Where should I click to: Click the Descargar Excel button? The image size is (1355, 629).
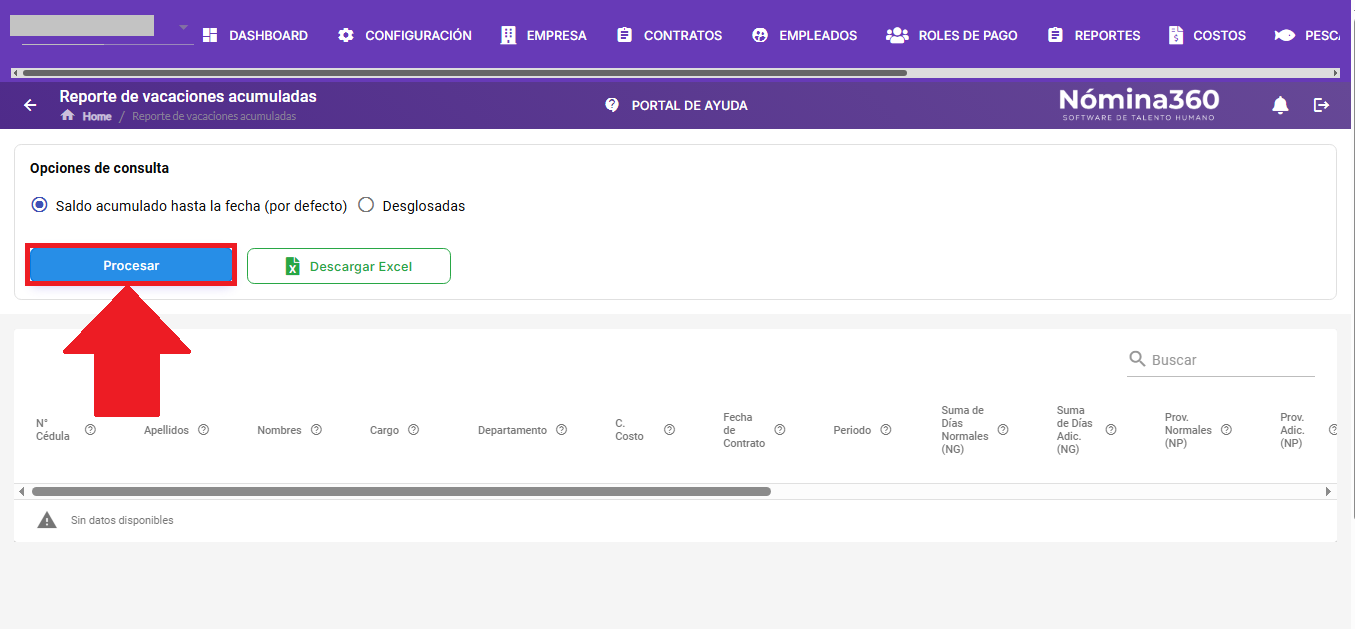pyautogui.click(x=349, y=266)
